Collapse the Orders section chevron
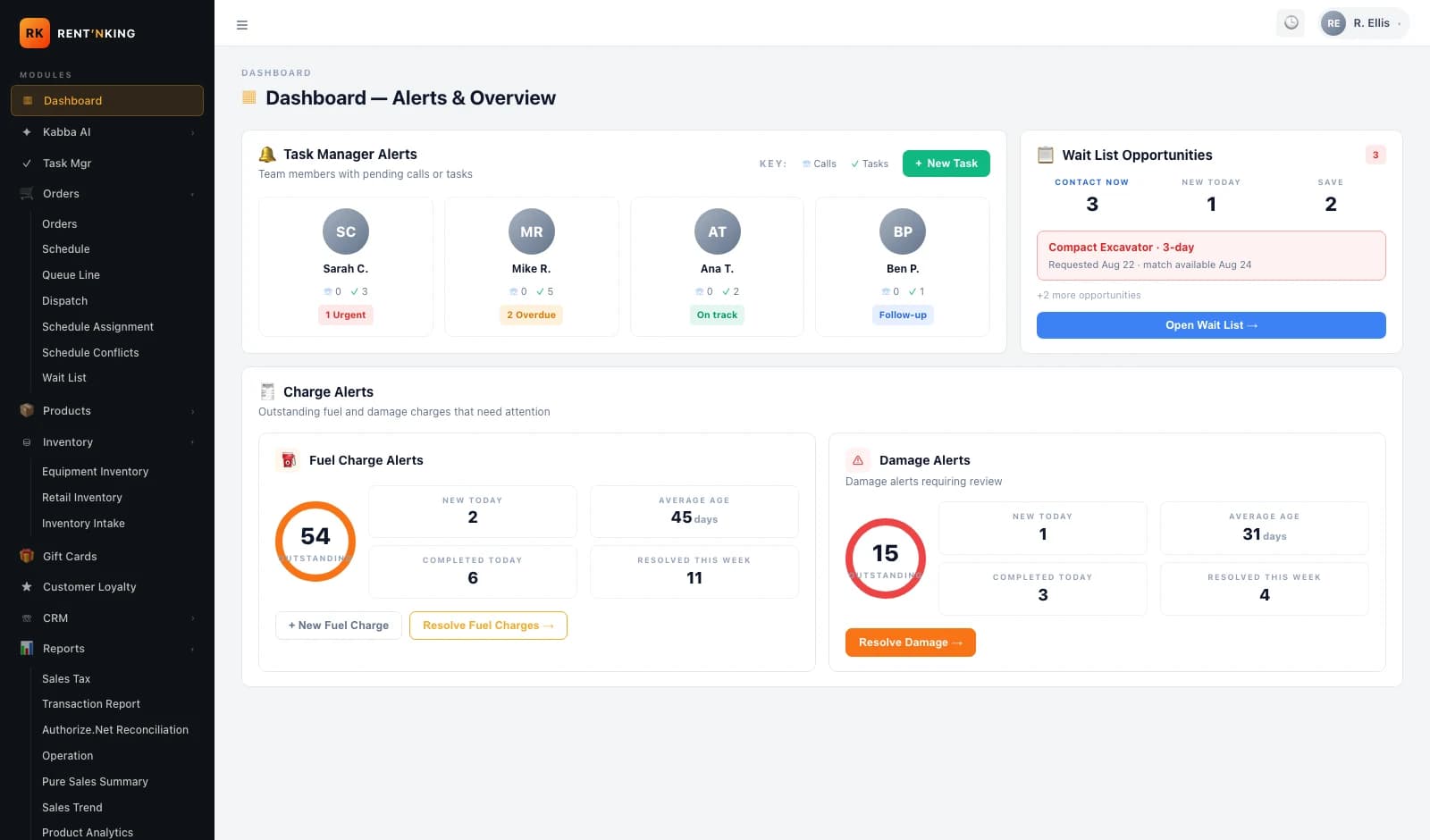1430x840 pixels. (x=192, y=195)
